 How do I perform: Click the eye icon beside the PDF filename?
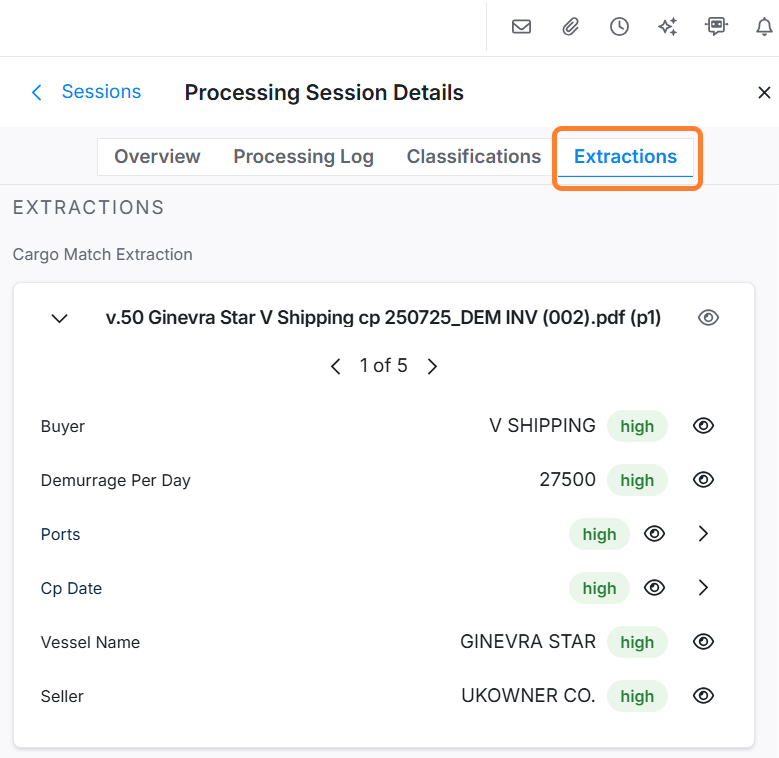[x=708, y=318]
